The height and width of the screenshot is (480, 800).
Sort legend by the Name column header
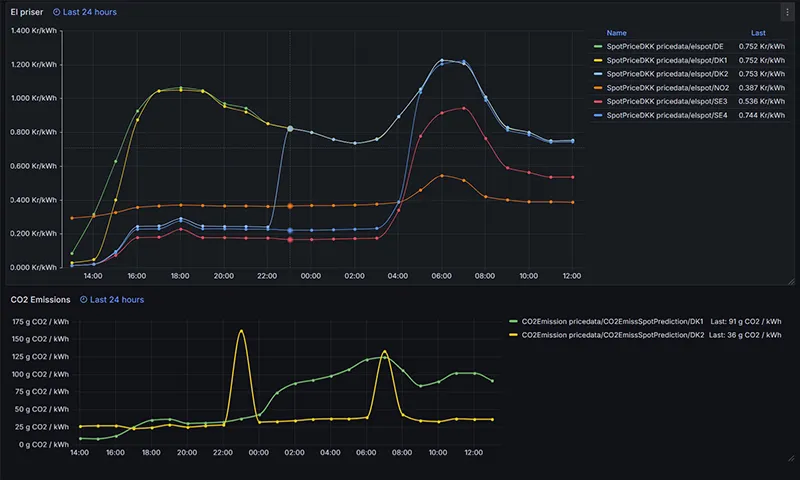pos(616,33)
